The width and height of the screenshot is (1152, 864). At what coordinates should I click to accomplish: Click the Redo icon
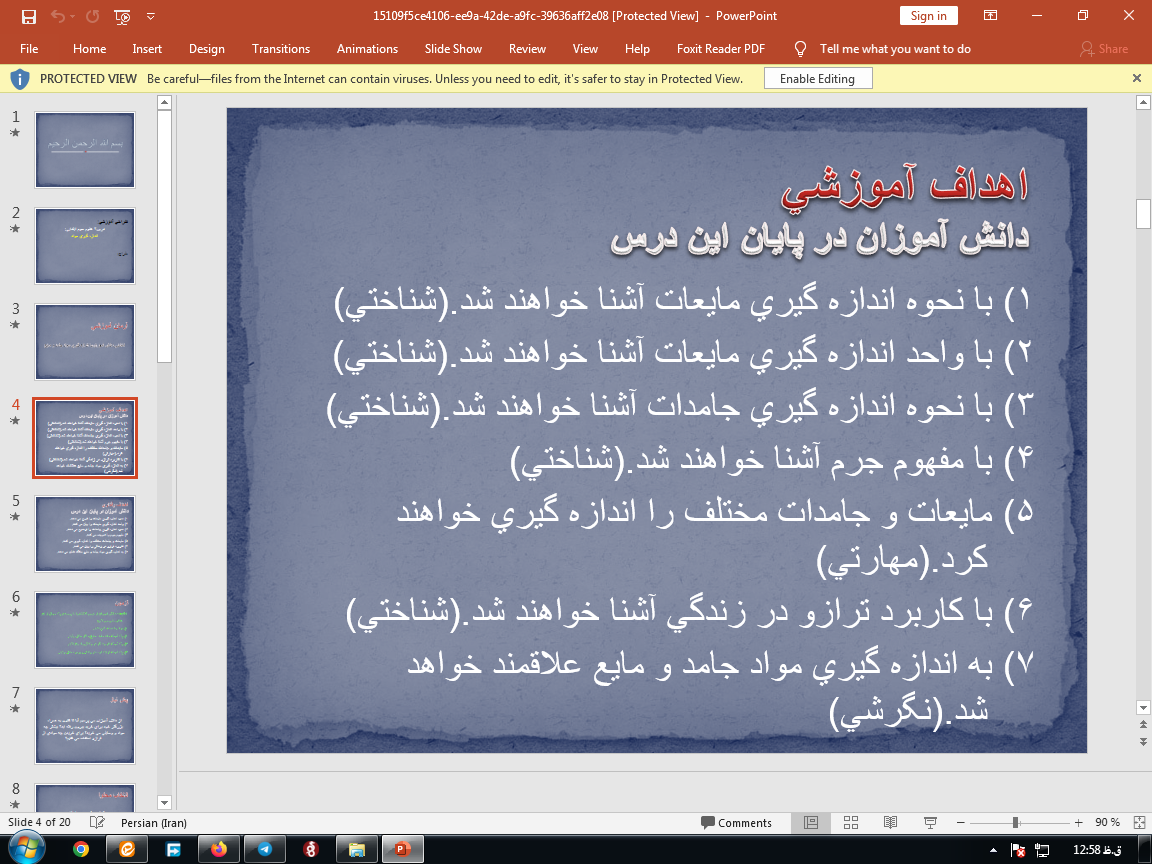pos(91,15)
